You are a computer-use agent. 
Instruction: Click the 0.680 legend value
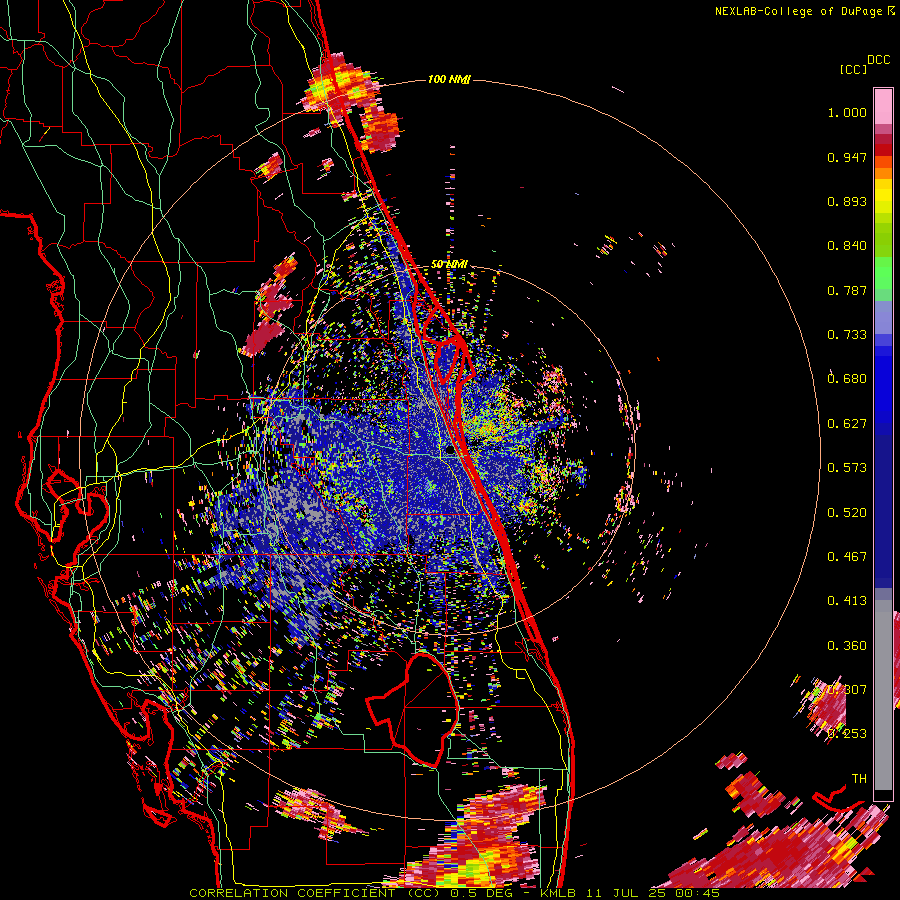tap(847, 379)
